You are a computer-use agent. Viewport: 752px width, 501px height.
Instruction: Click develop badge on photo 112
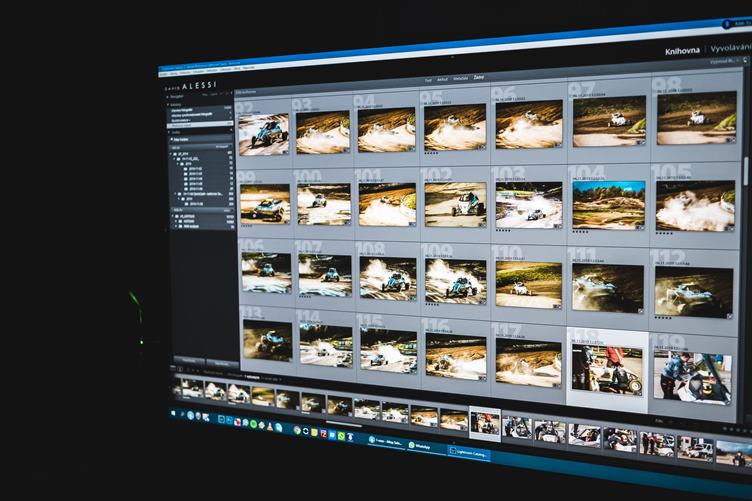[x=729, y=315]
